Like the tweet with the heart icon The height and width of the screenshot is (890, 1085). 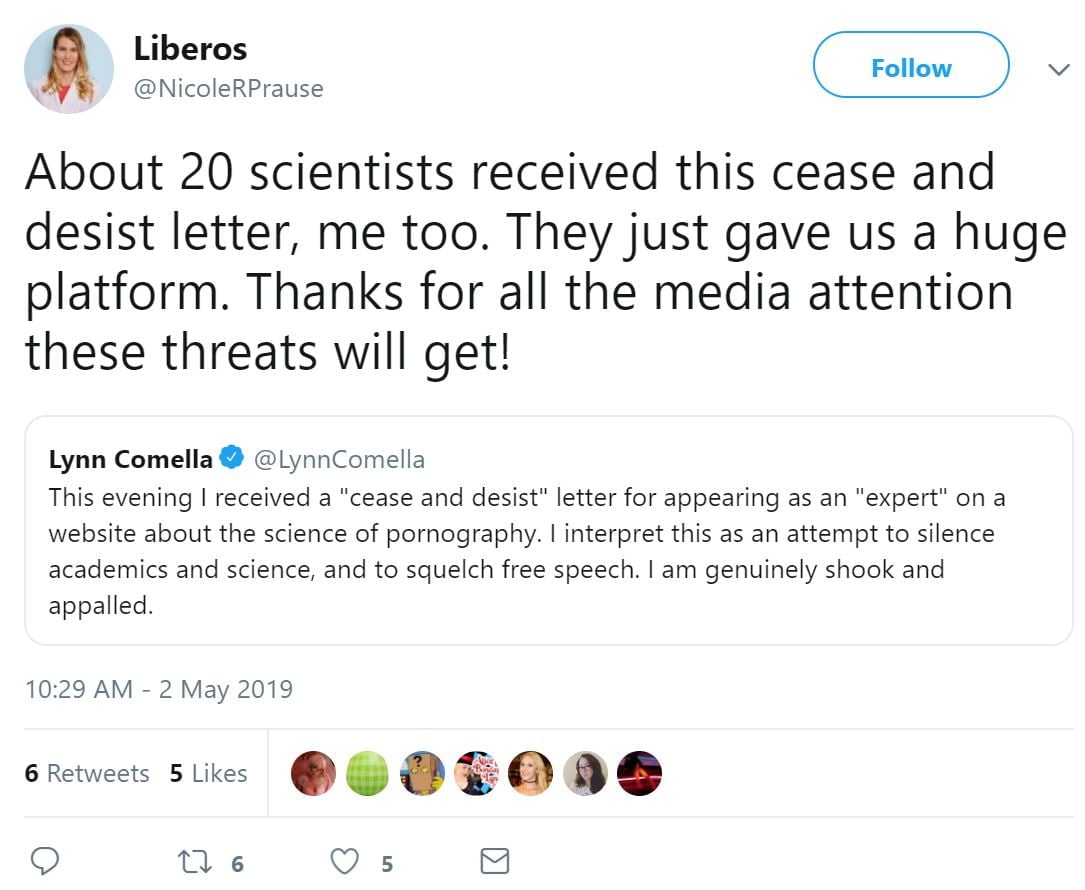pos(345,862)
